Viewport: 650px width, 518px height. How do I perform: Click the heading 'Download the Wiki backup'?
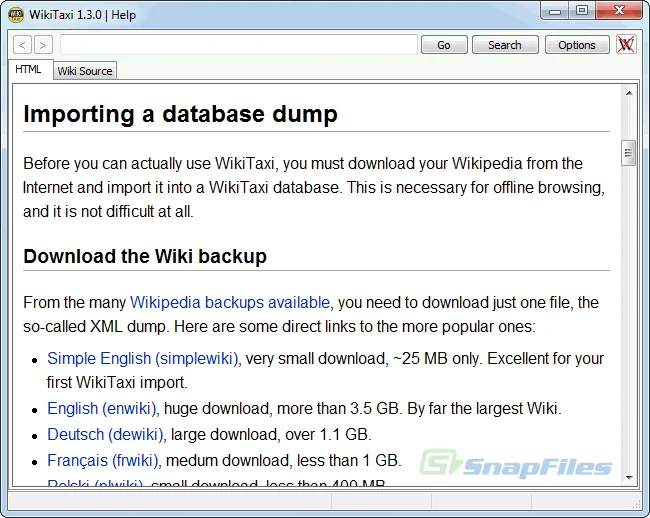click(x=145, y=256)
